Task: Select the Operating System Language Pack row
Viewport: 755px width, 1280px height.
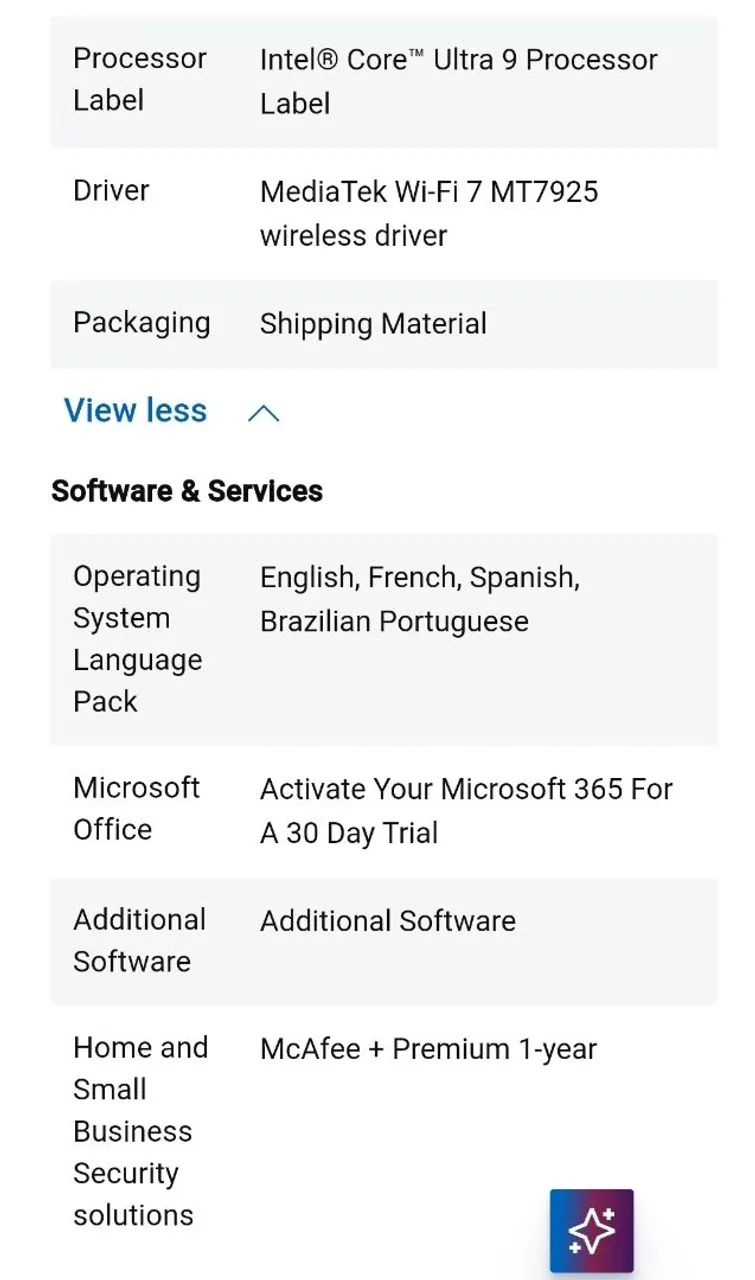Action: click(x=137, y=638)
